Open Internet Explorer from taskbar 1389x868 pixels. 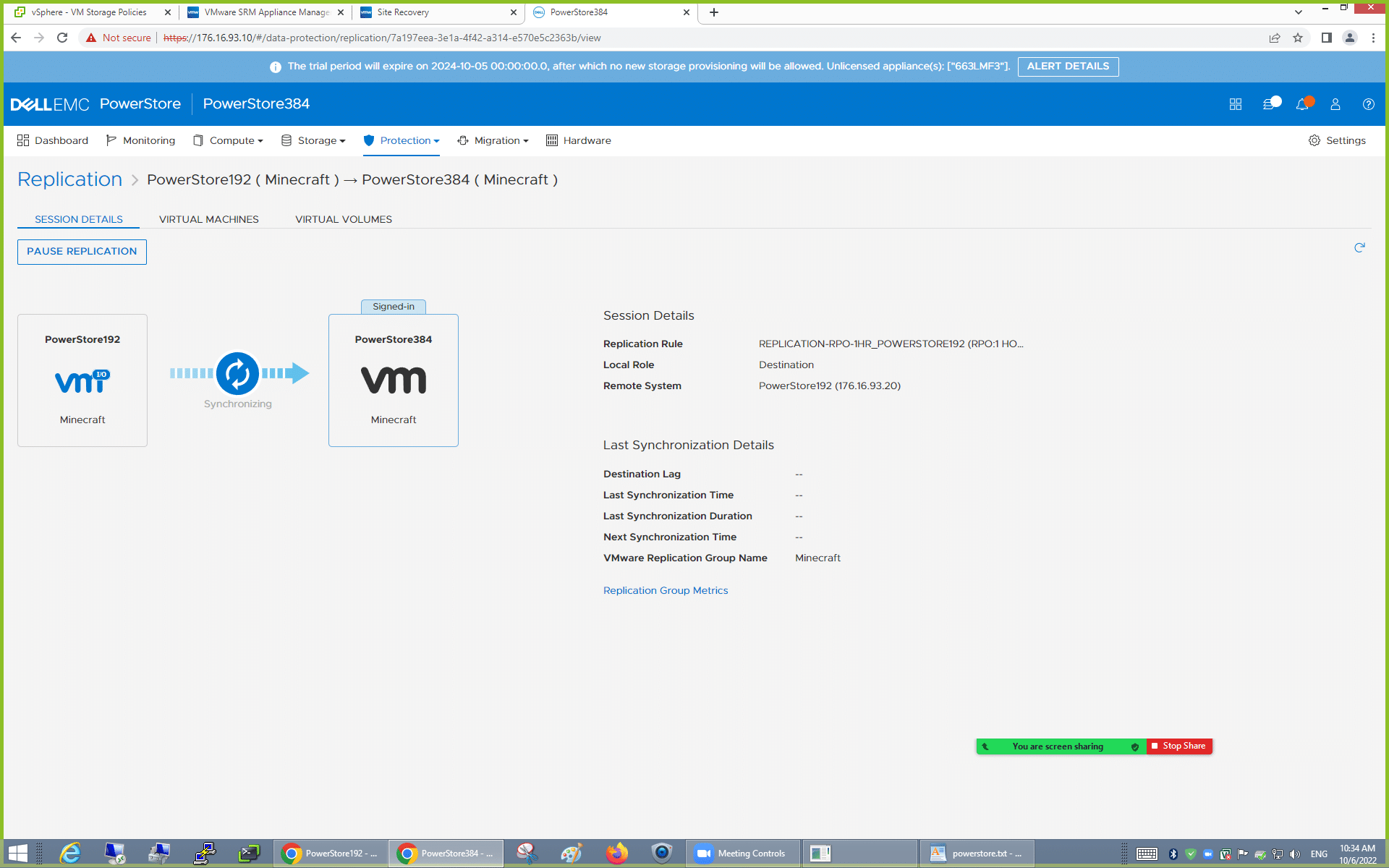click(x=70, y=854)
